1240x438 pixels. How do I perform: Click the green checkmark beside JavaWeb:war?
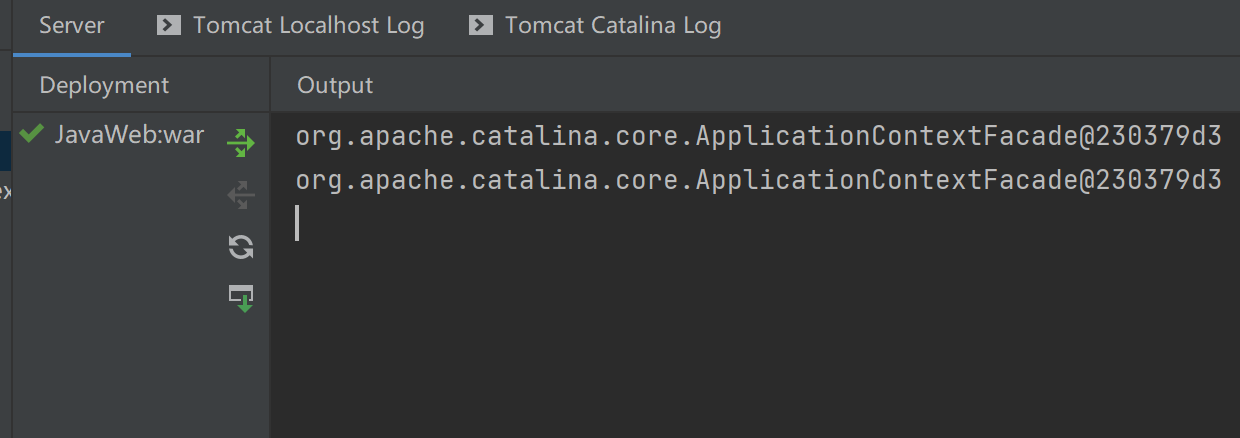click(31, 133)
